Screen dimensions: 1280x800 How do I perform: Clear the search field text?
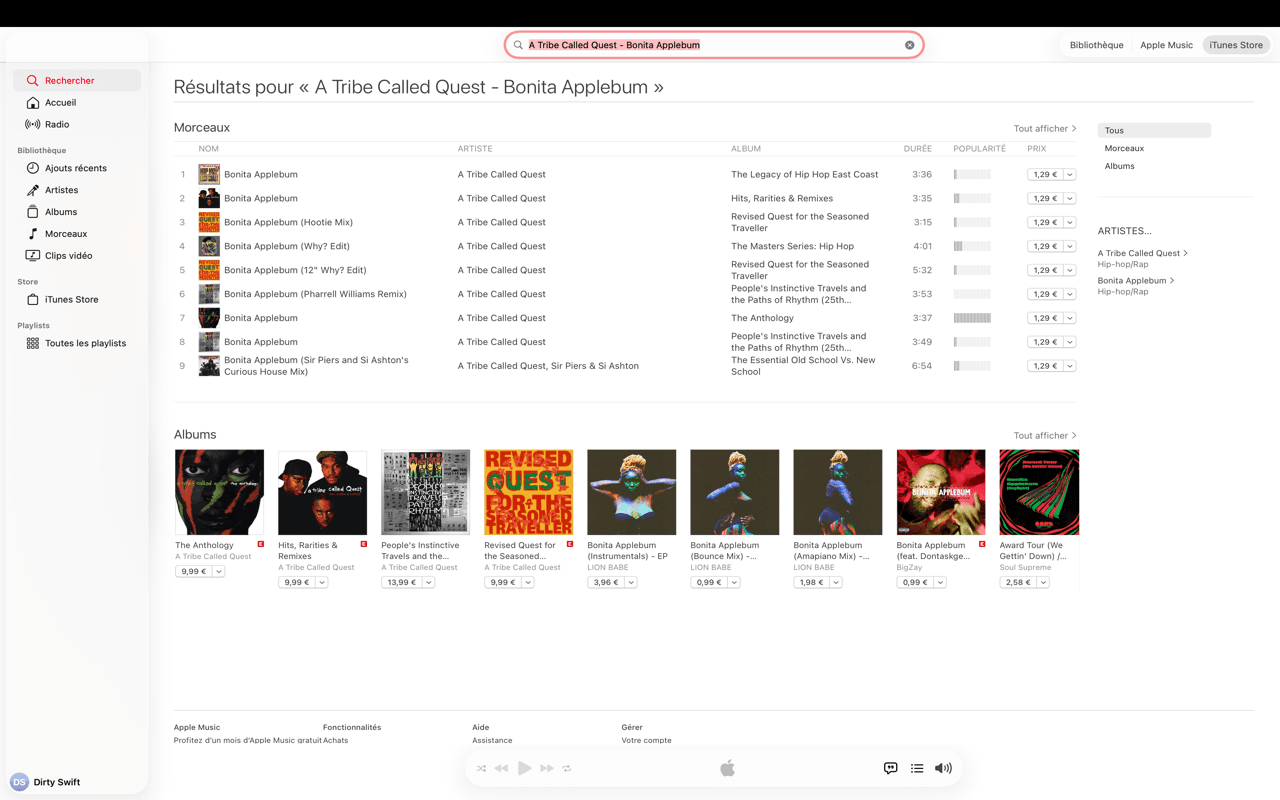click(x=909, y=45)
